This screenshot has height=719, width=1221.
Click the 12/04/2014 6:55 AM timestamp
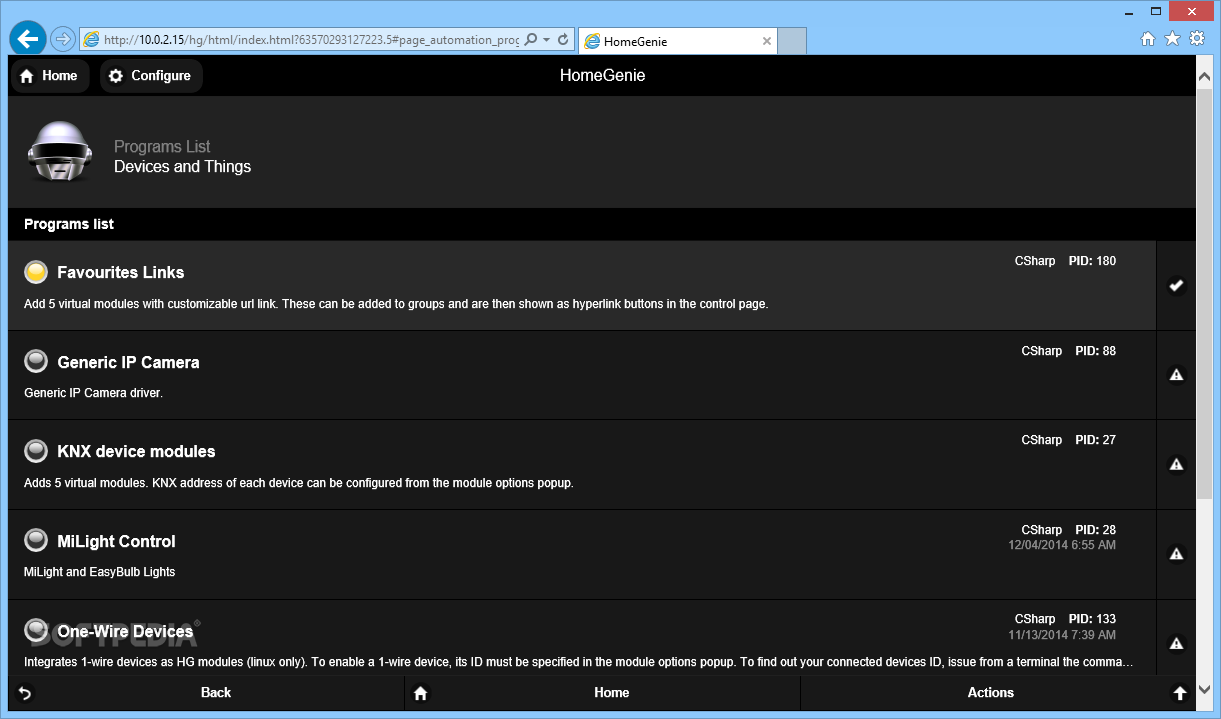1062,545
